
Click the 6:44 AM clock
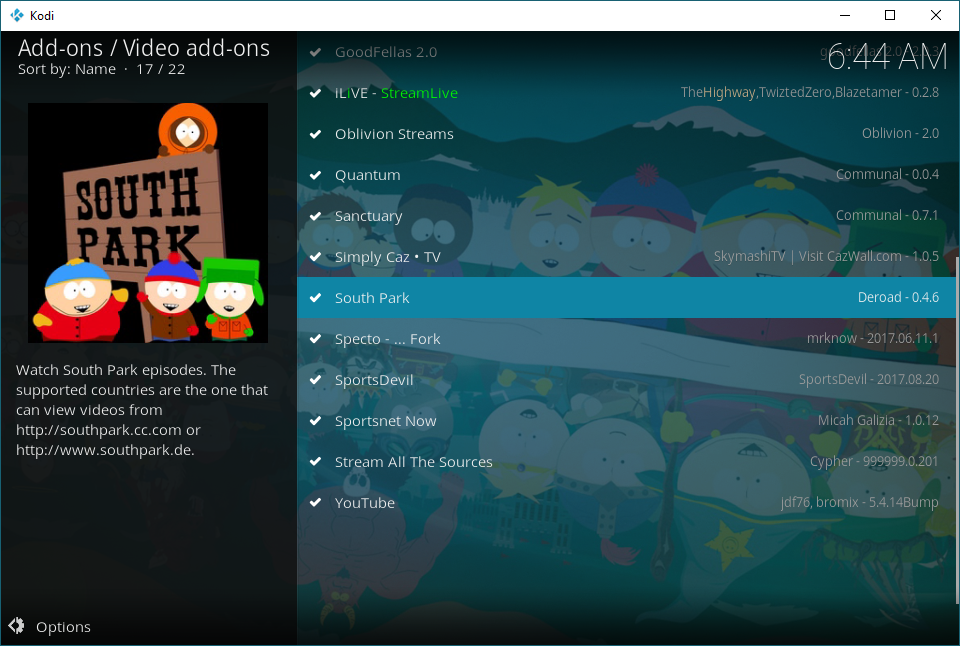point(887,58)
